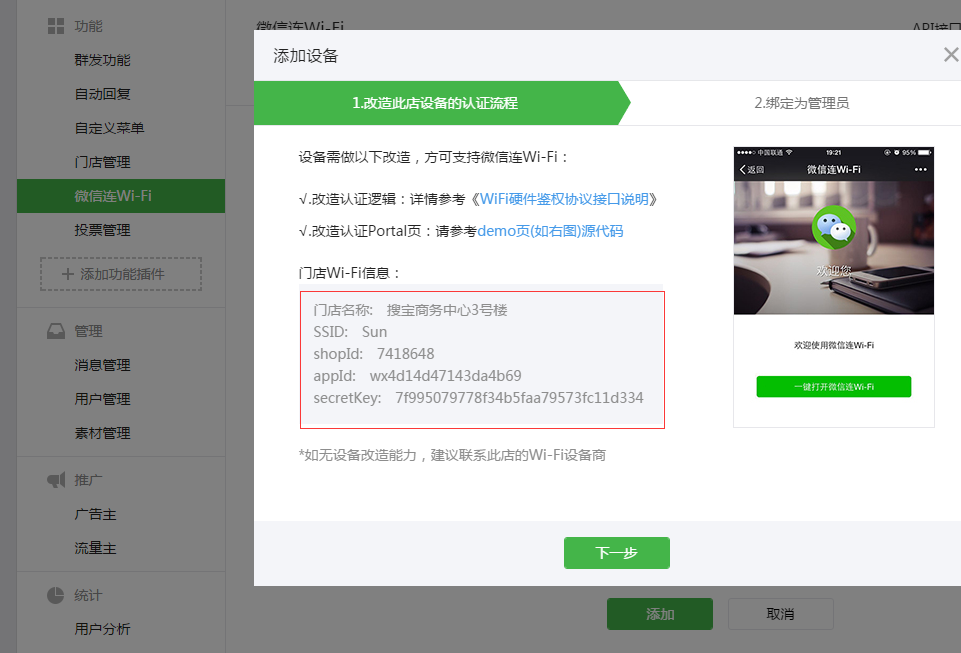
Task: Open 自定义菜单 in the sidebar
Action: (109, 128)
